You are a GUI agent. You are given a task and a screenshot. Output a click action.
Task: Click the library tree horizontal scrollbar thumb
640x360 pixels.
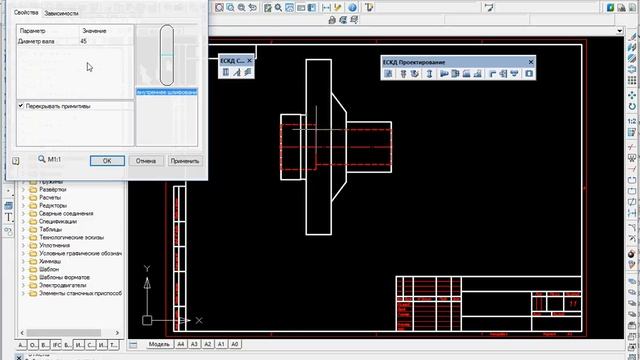[64, 333]
